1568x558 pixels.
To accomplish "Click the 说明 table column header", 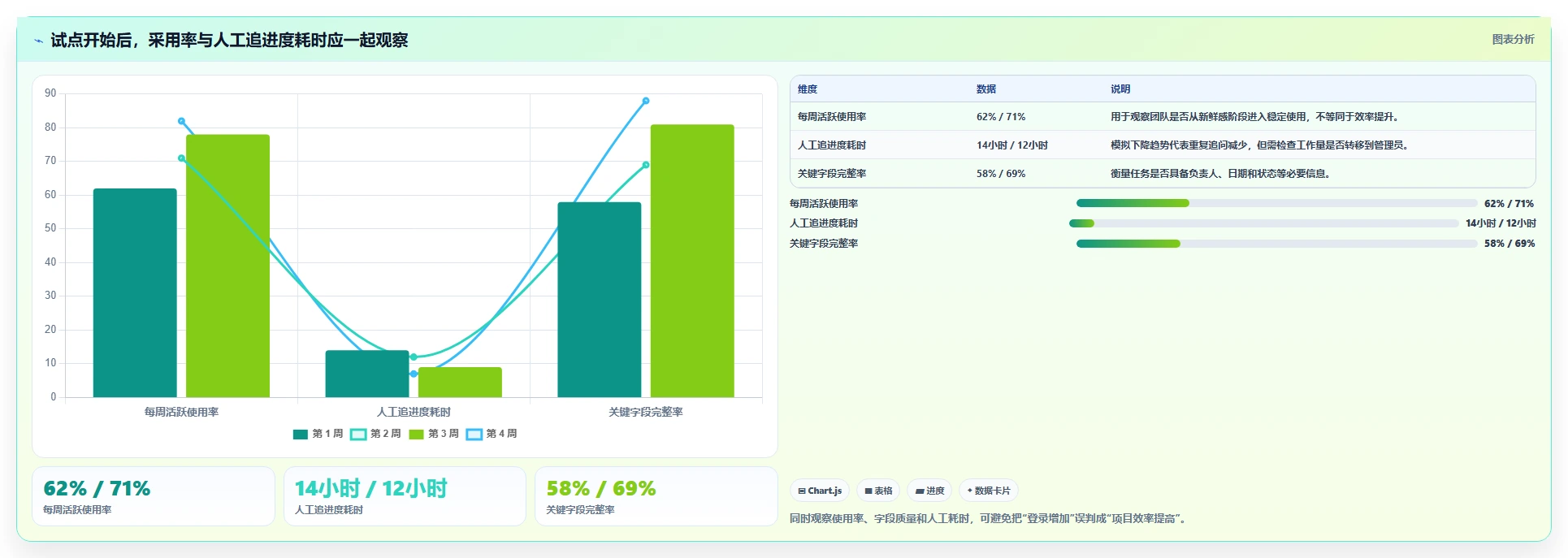I will click(x=1120, y=89).
